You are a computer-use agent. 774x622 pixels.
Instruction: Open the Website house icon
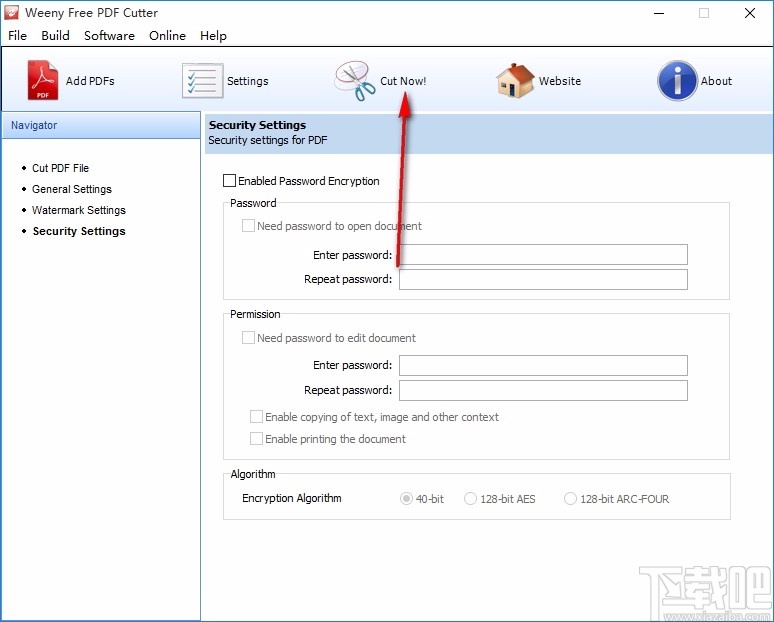[x=515, y=80]
